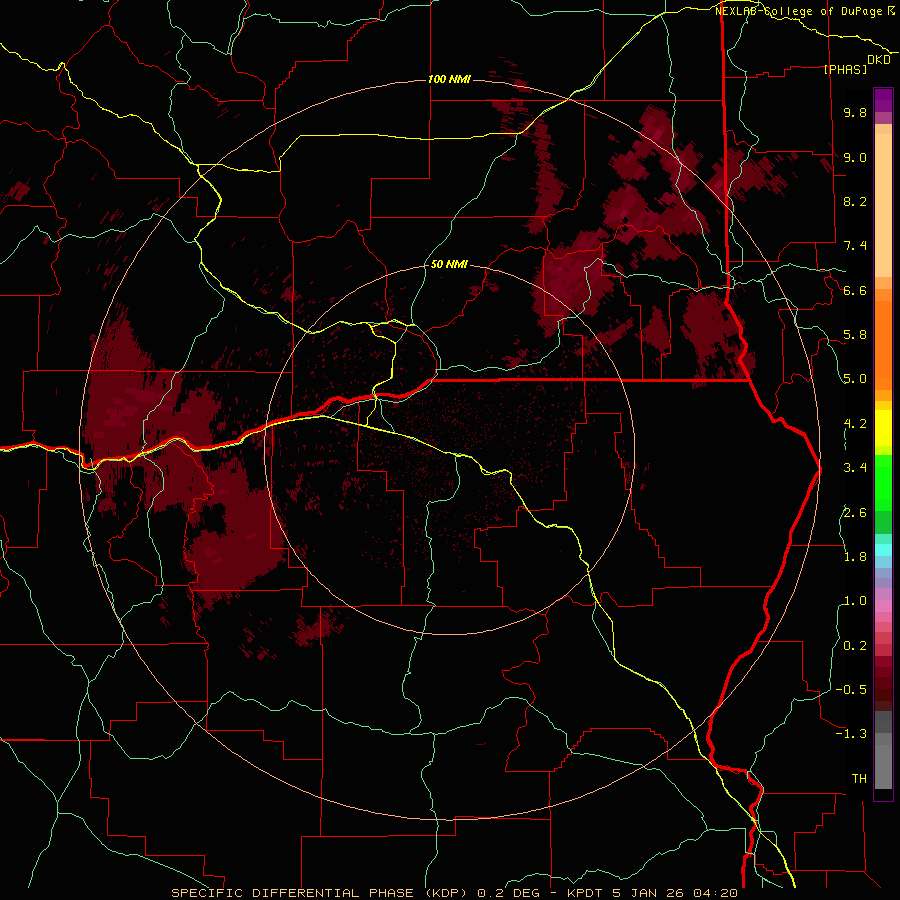
Task: Click the pink segment of the color bar
Action: 883,606
